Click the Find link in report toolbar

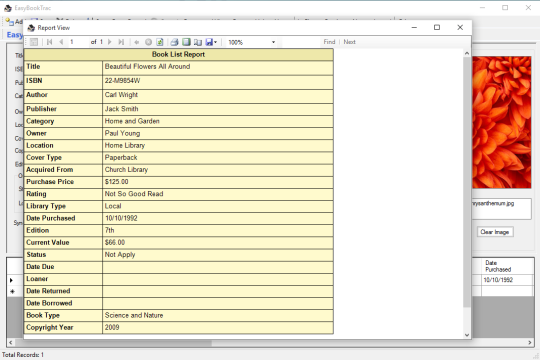[329, 42]
